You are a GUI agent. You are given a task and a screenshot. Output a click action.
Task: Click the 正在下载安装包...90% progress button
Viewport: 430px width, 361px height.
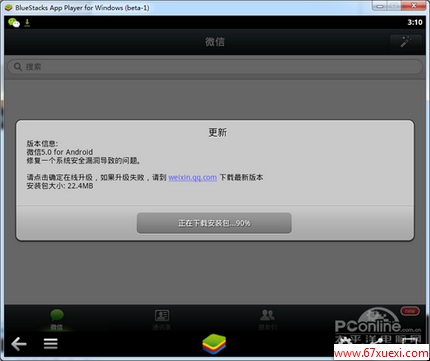[214, 223]
